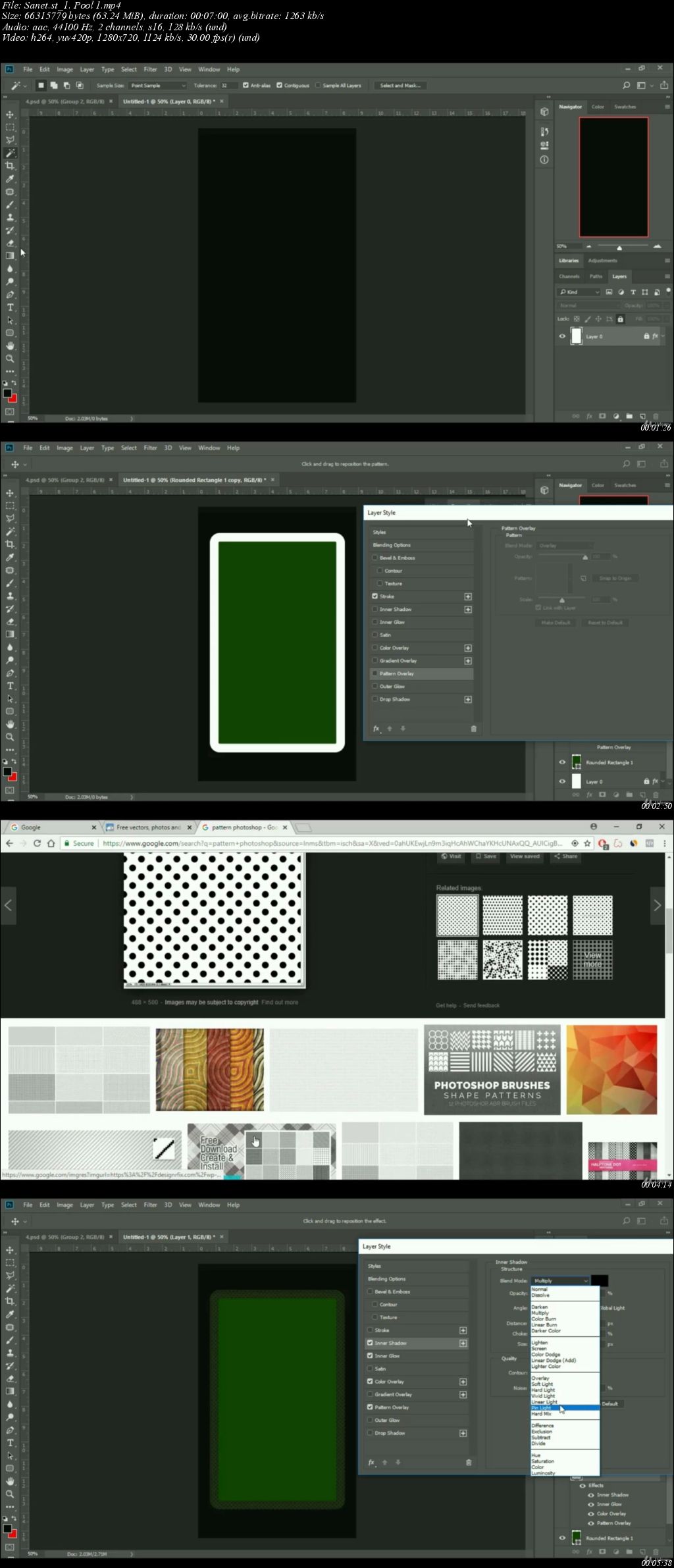Click the Navigator zoom slider in 00:01:26 frame
Screen dimensions: 674x1568
(619, 247)
